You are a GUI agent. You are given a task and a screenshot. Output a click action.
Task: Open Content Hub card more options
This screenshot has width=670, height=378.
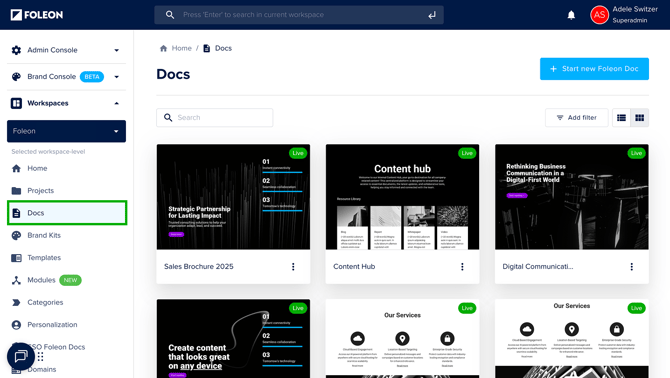[462, 267]
